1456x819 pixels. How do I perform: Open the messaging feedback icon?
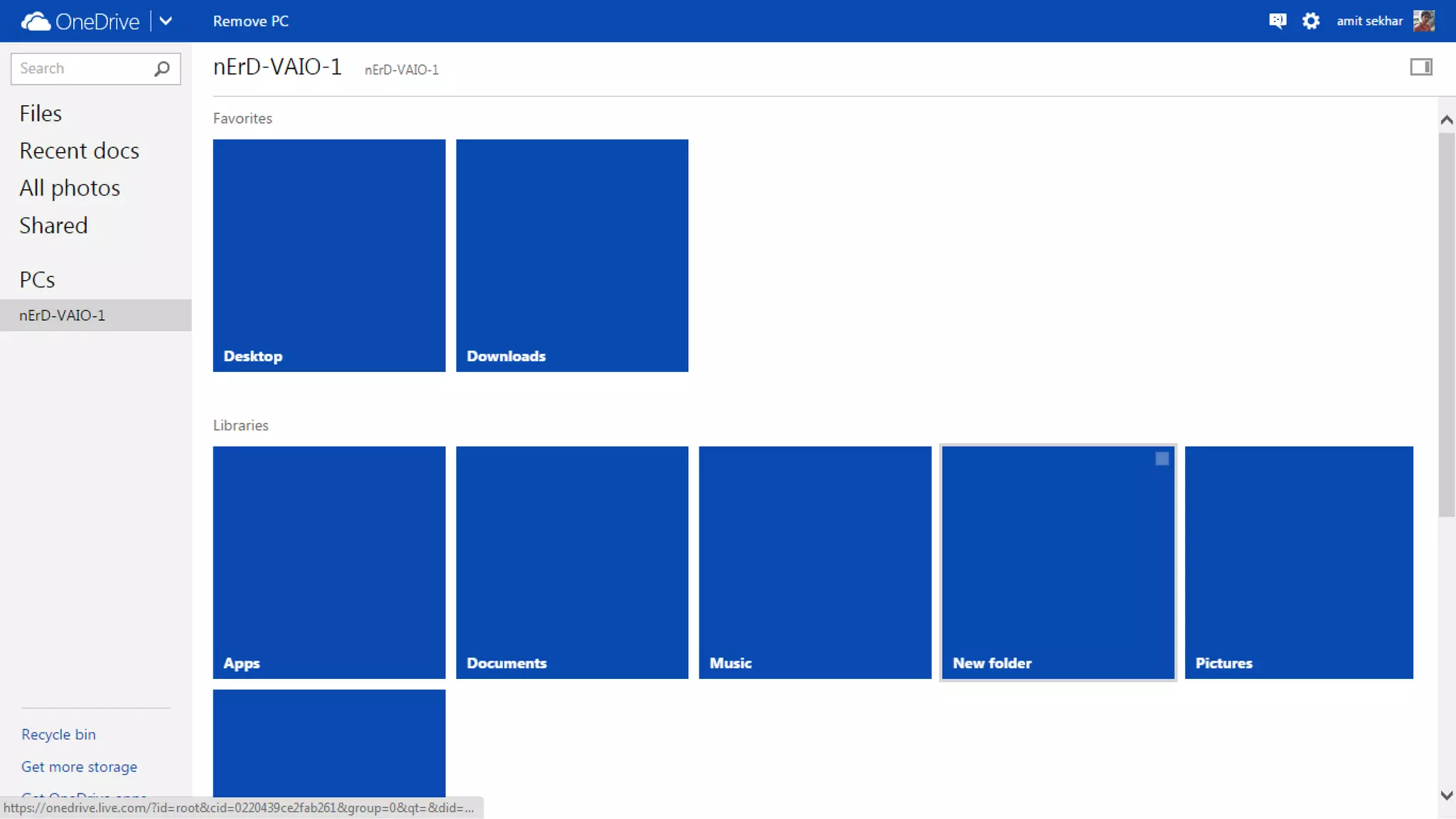1278,21
